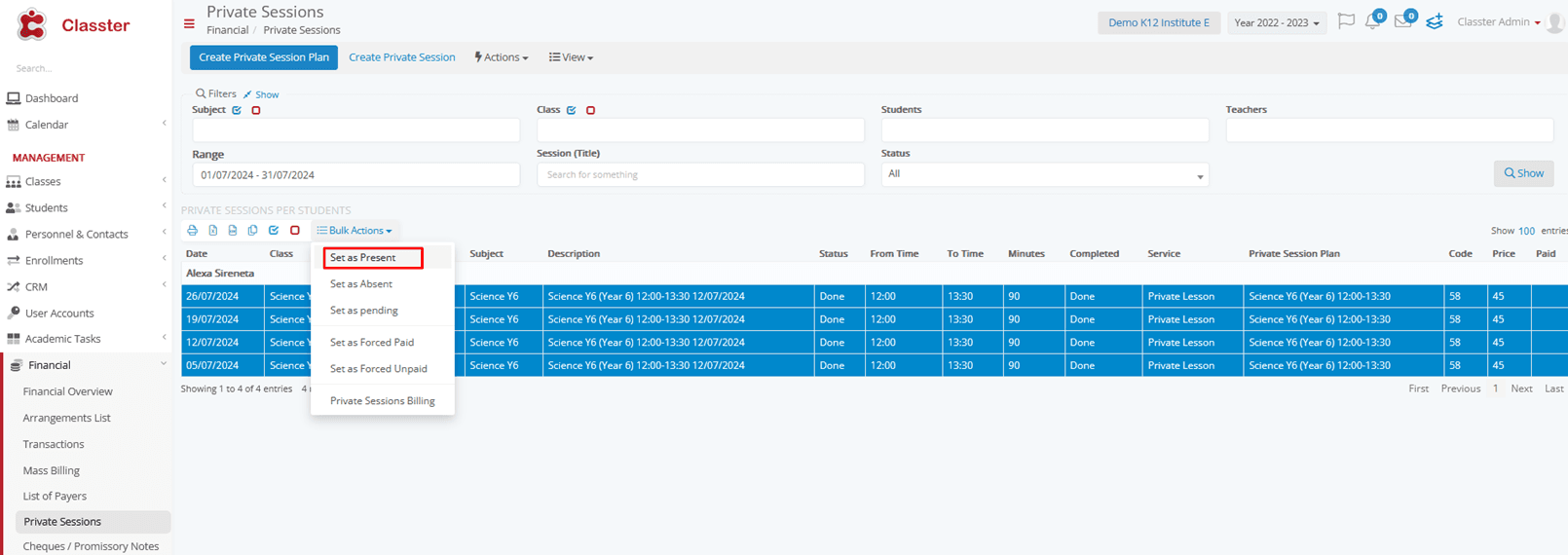The width and height of the screenshot is (1568, 555).
Task: Deselect all table rows via red square icon
Action: pyautogui.click(x=295, y=231)
